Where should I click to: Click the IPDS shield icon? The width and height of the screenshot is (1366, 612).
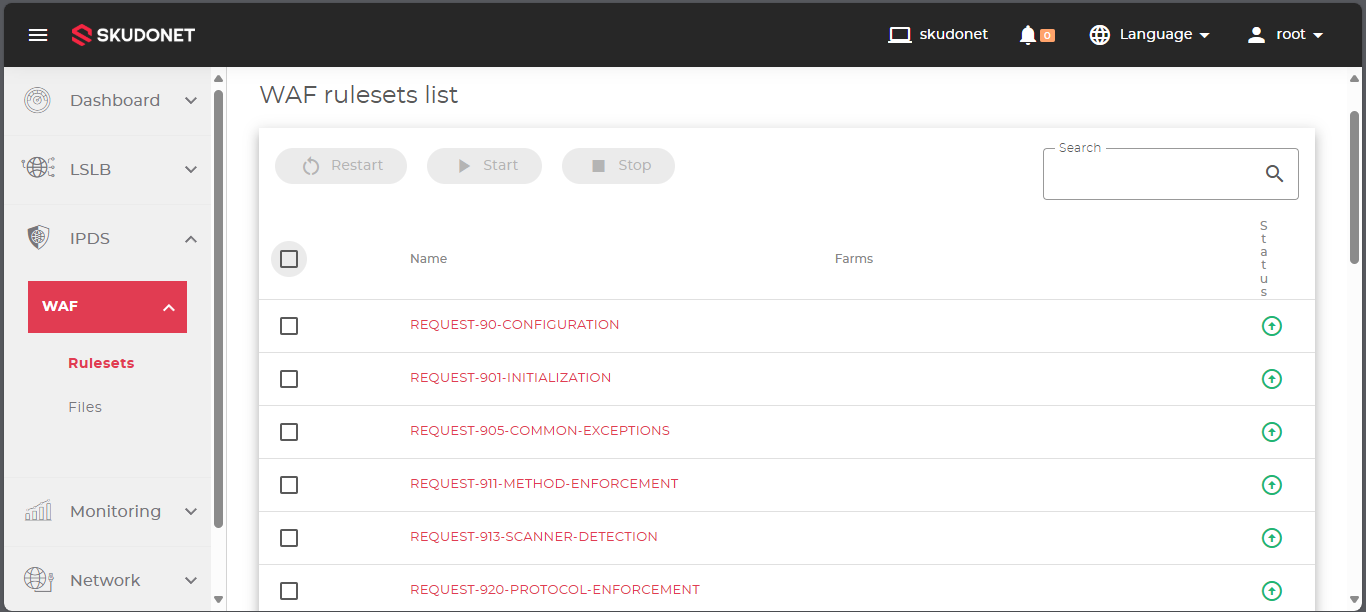(37, 238)
